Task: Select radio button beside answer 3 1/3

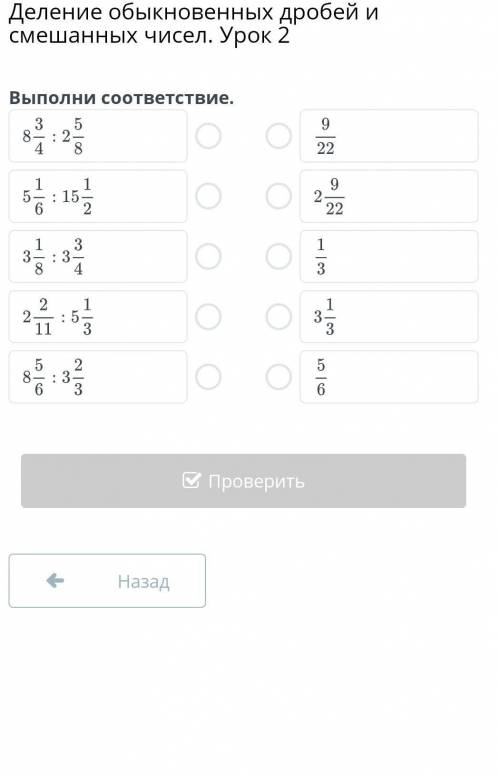Action: pos(278,317)
